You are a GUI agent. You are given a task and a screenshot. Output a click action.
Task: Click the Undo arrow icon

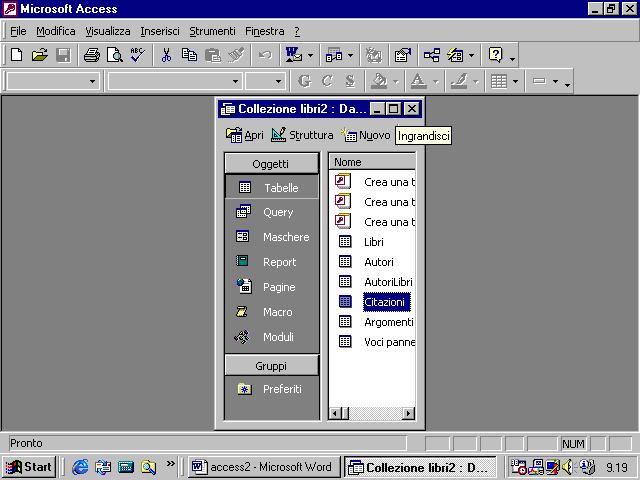coord(265,55)
